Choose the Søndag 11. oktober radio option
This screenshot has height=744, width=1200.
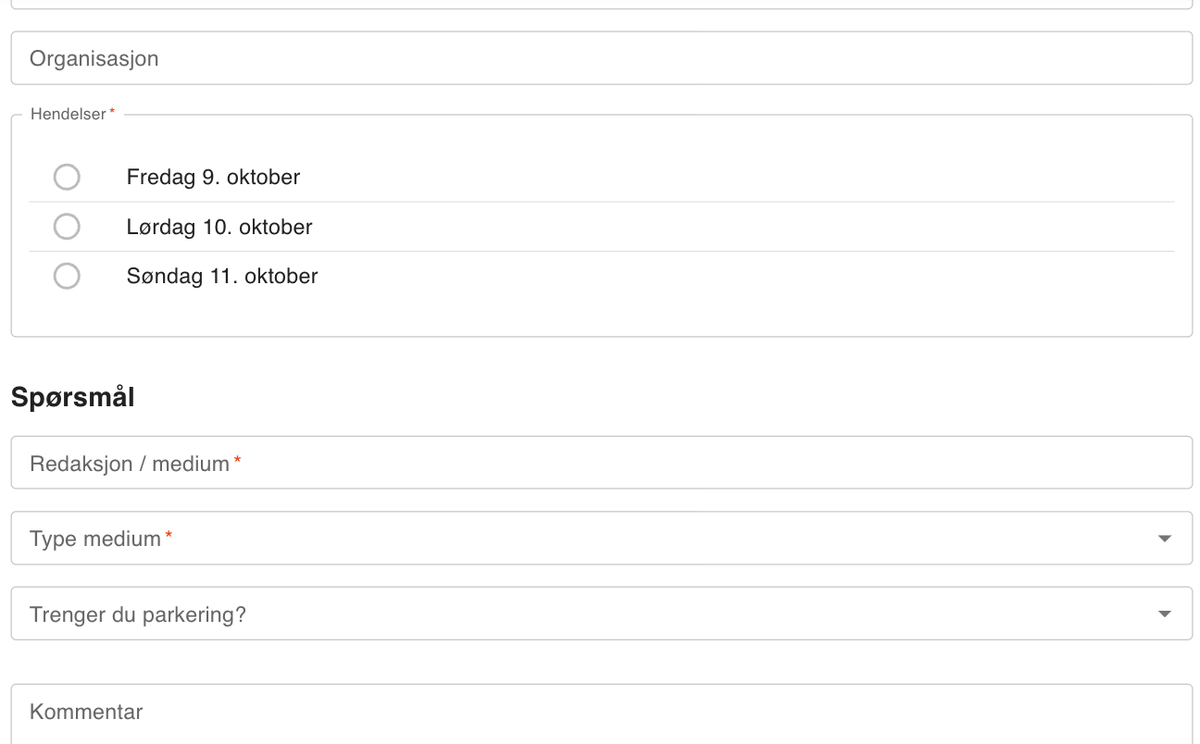coord(67,276)
